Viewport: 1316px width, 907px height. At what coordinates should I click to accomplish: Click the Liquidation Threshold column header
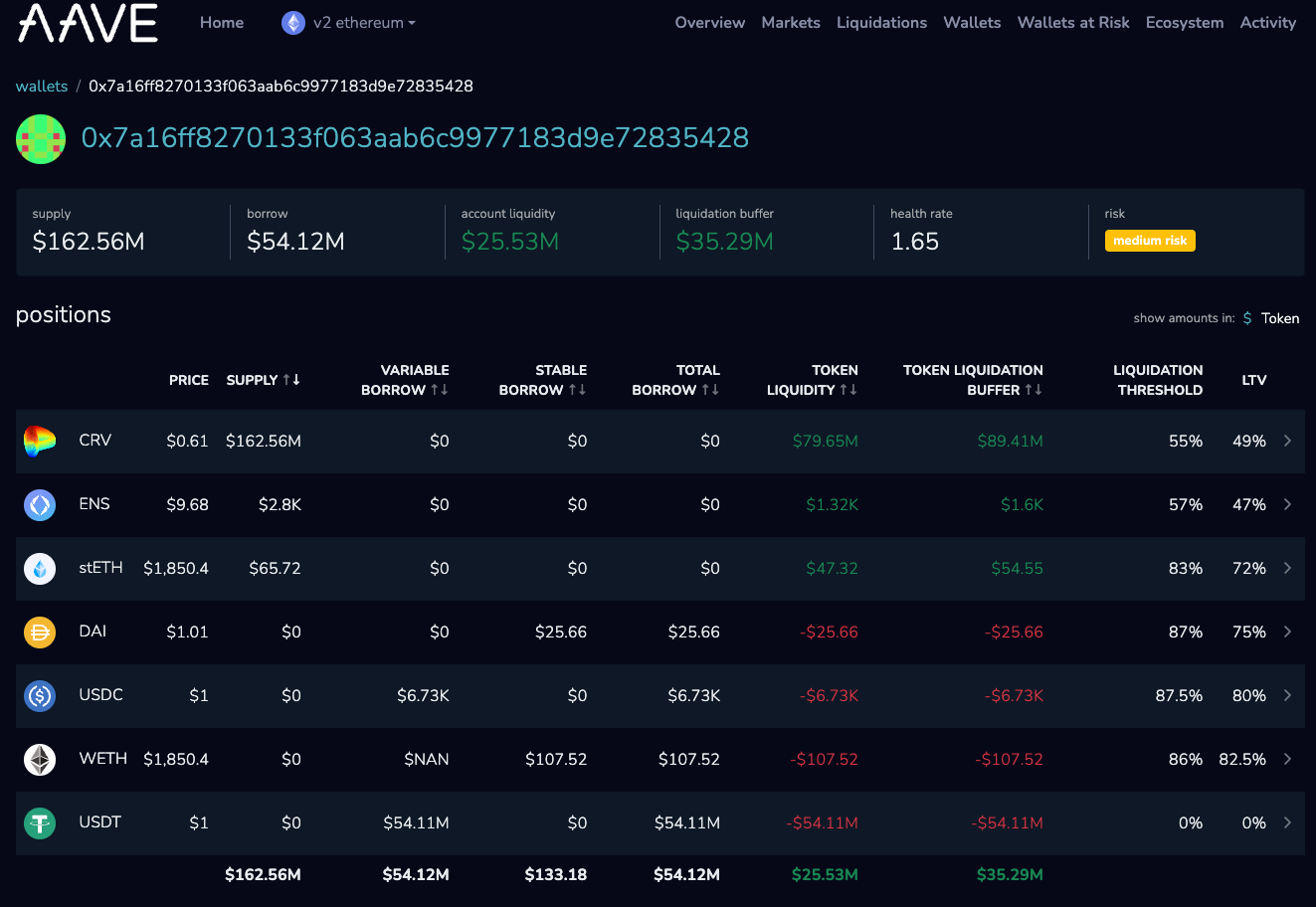[1158, 380]
